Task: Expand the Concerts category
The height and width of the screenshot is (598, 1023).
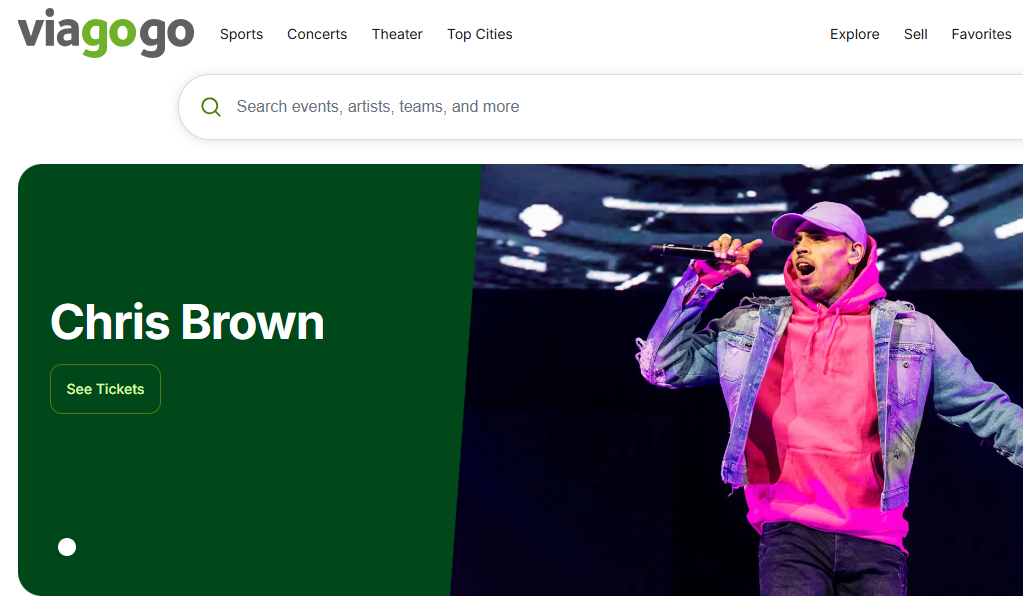Action: click(317, 34)
